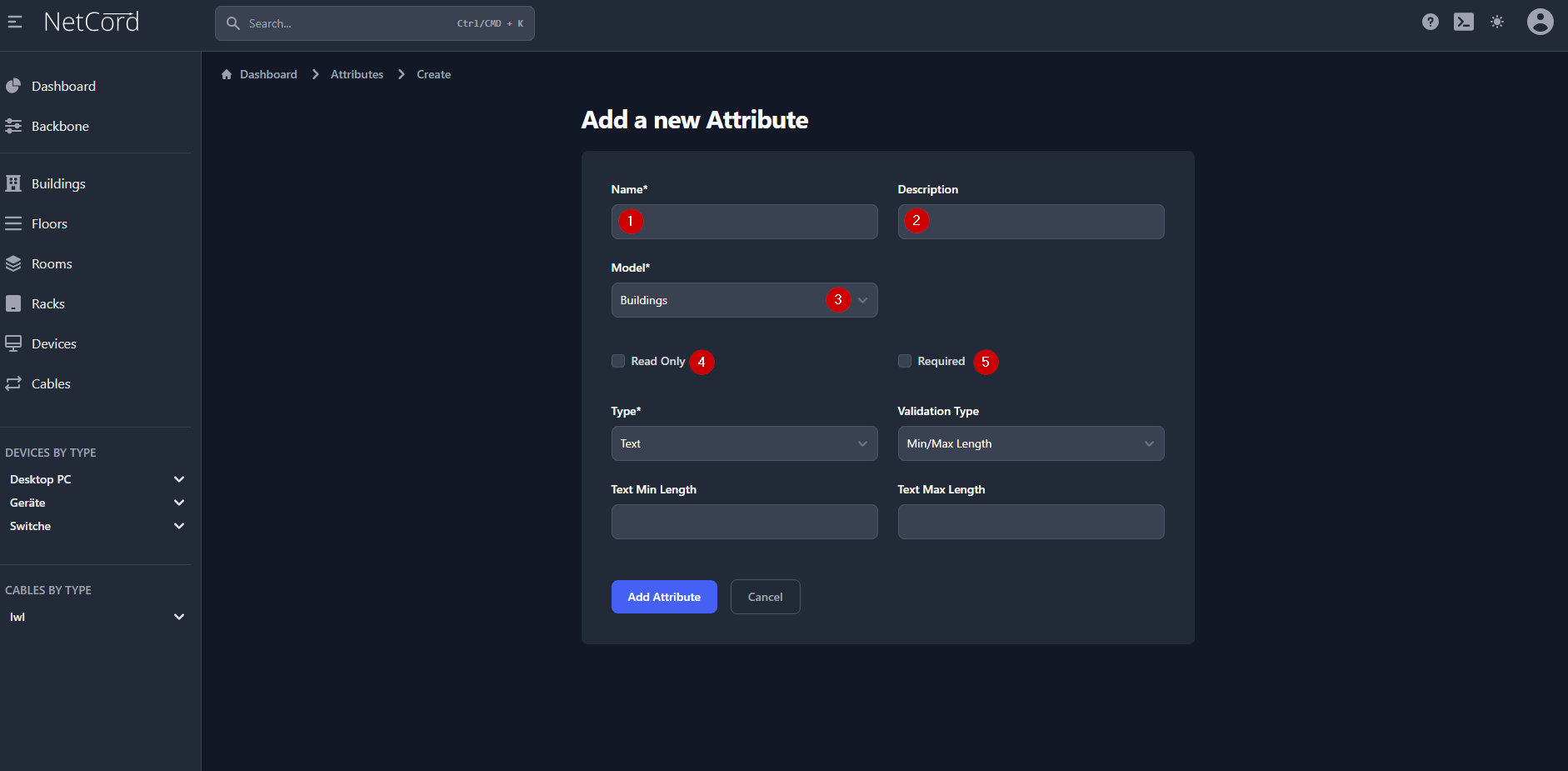Click the Text Min Length field
Image resolution: width=1568 pixels, height=771 pixels.
743,522
